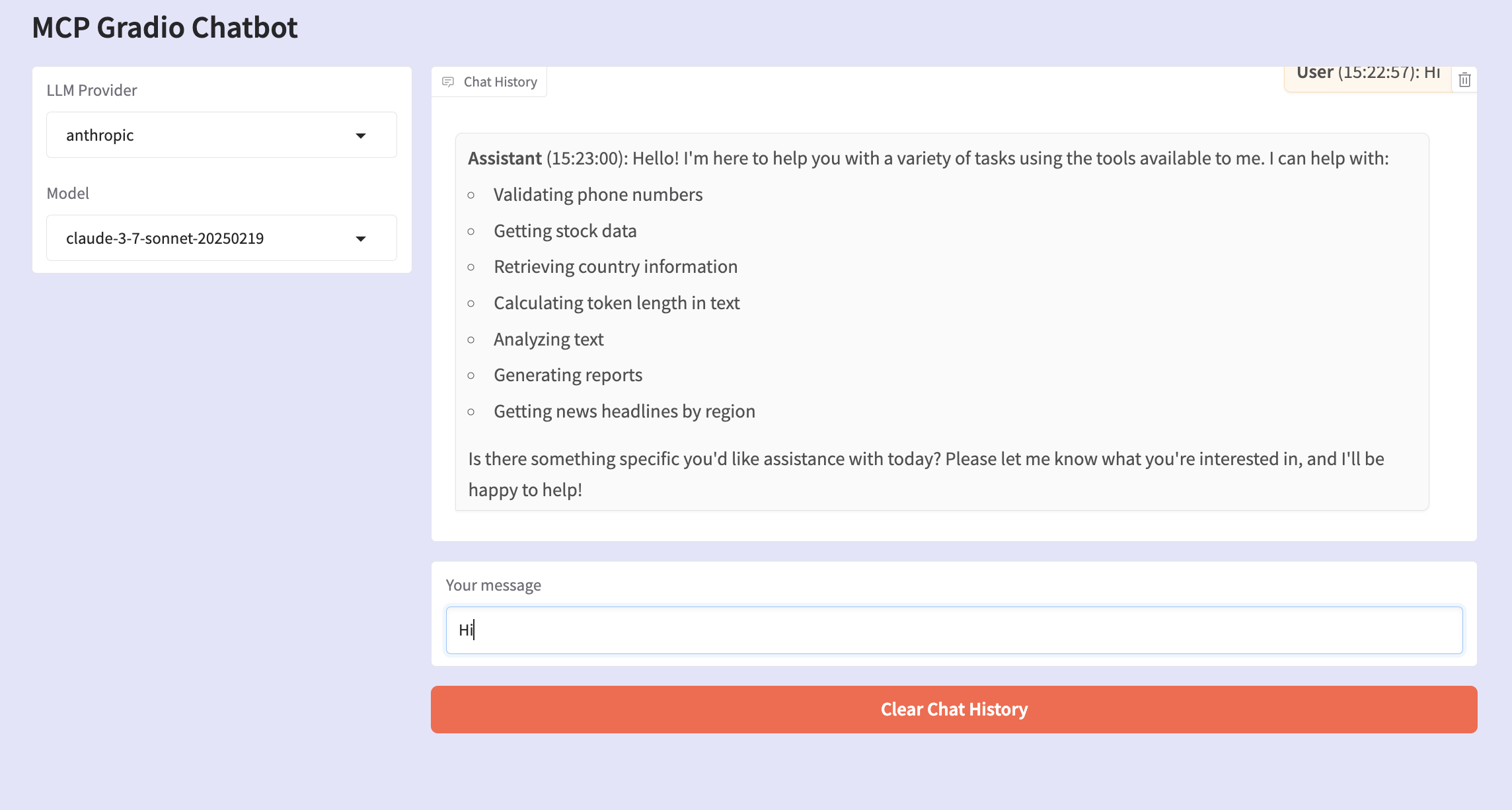Click the Chat History speech bubble icon
This screenshot has width=1512, height=810.
(448, 82)
